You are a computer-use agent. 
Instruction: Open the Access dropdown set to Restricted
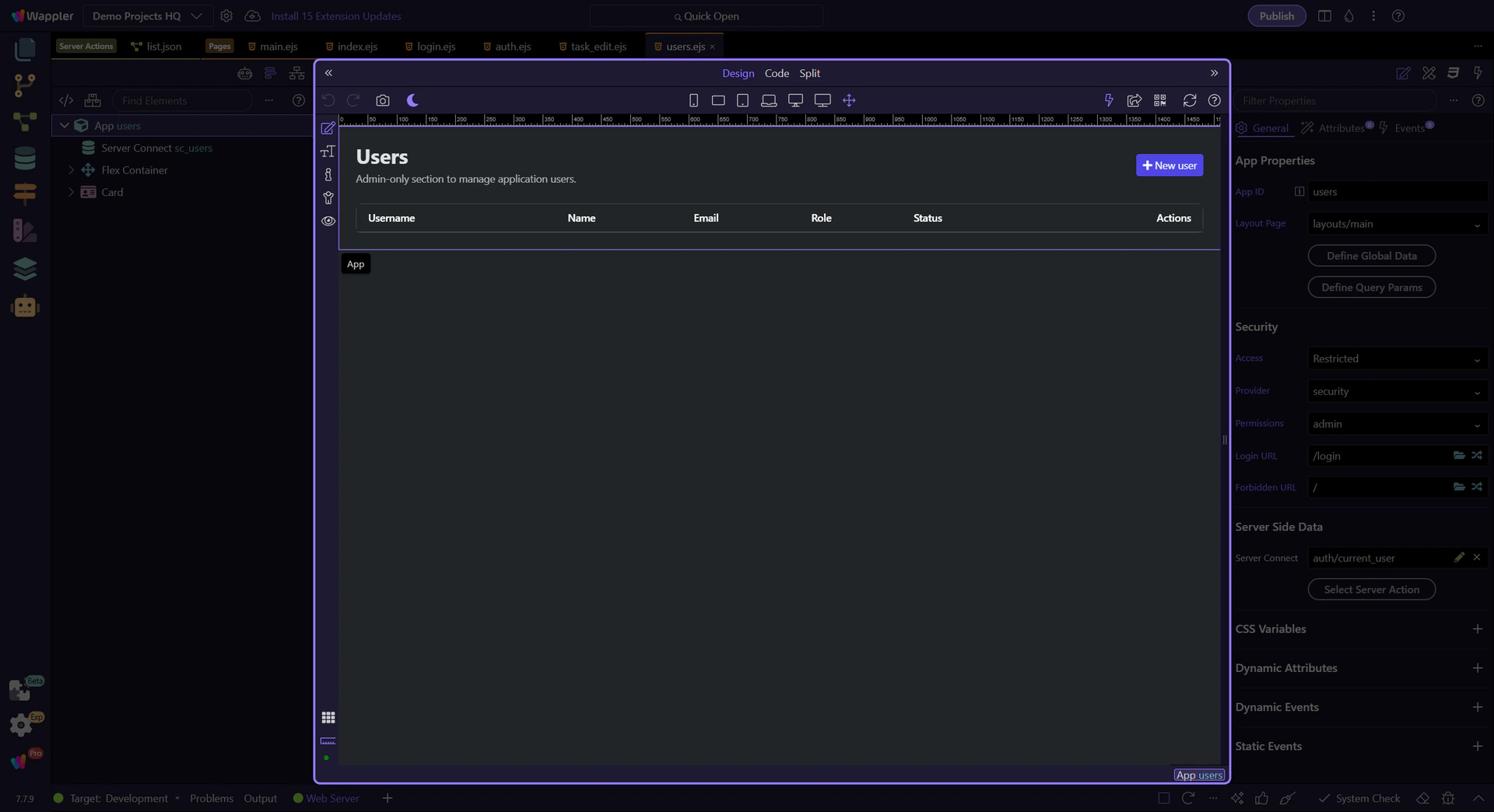(1396, 359)
